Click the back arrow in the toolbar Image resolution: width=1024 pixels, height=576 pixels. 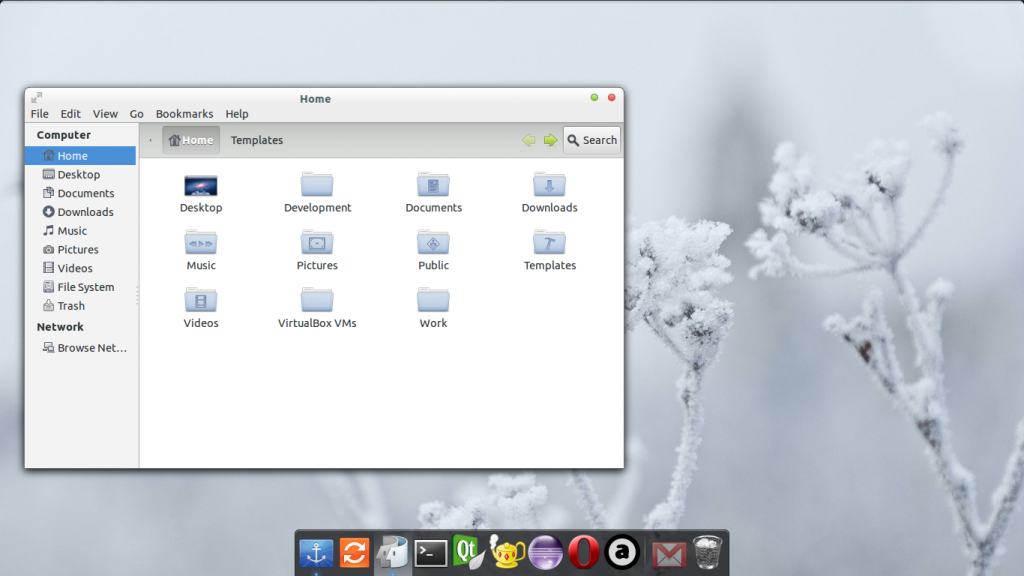[529, 141]
